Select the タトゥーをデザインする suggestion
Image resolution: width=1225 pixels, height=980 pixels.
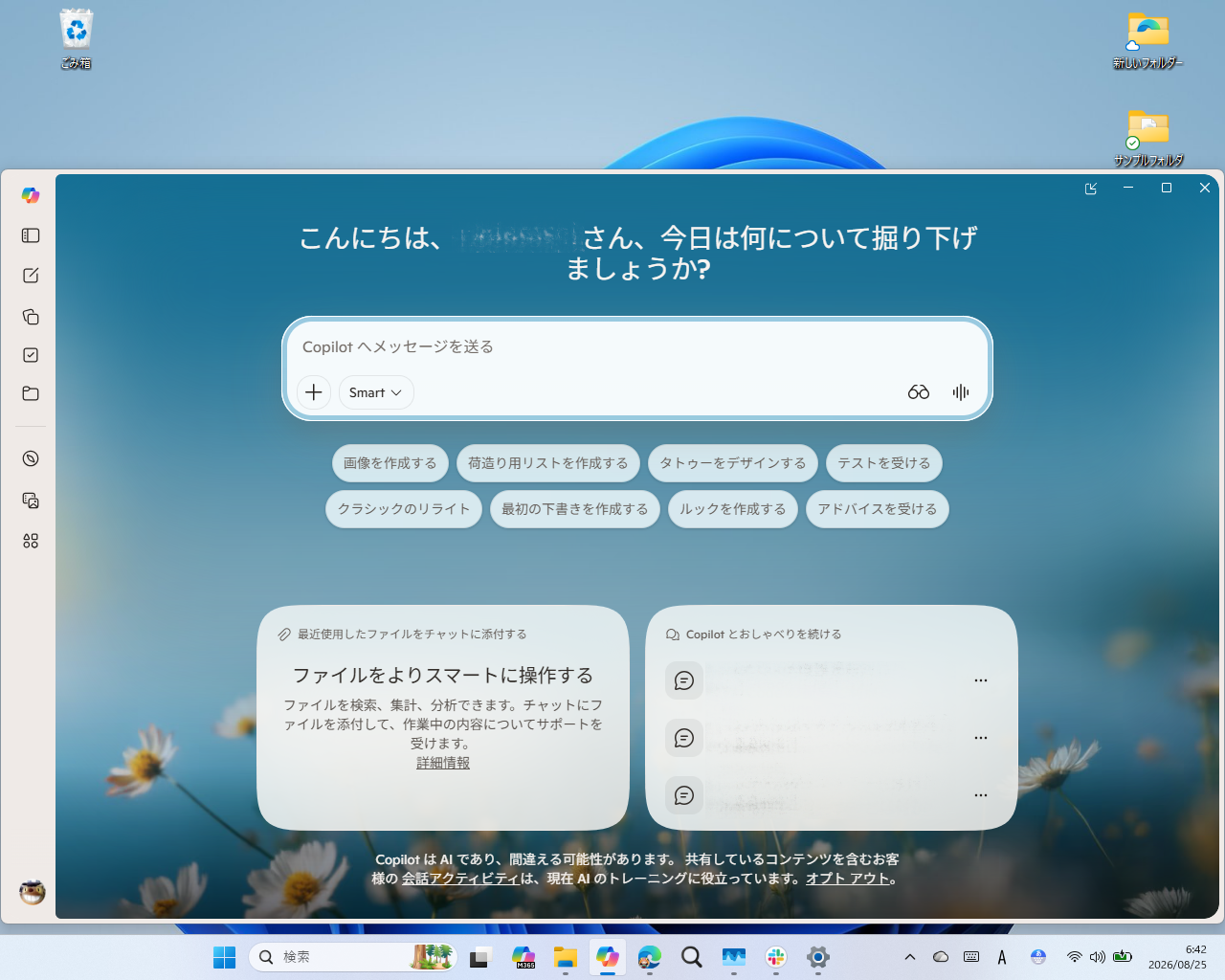click(733, 463)
